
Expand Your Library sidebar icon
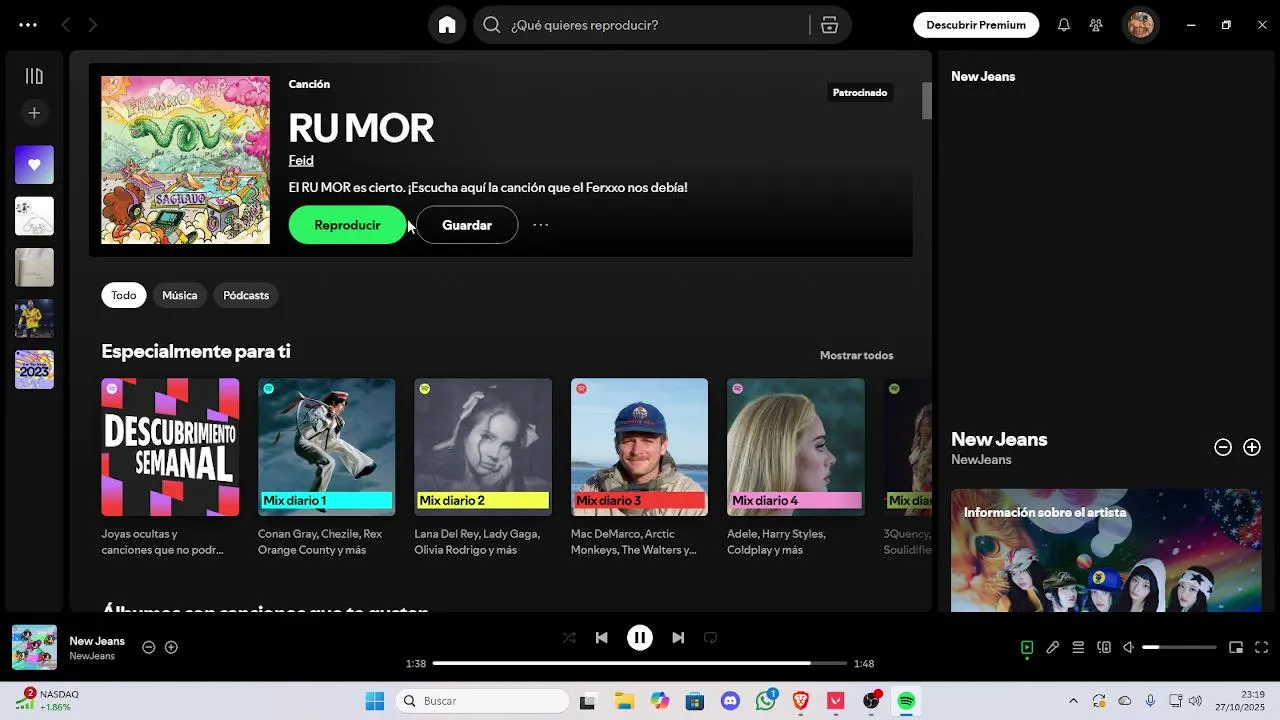[x=34, y=76]
